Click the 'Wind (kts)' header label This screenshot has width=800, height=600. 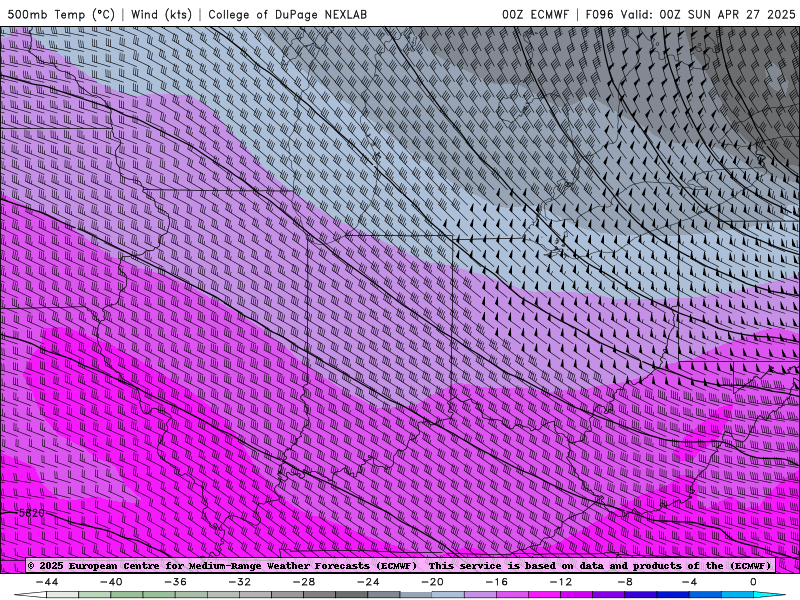click(161, 15)
